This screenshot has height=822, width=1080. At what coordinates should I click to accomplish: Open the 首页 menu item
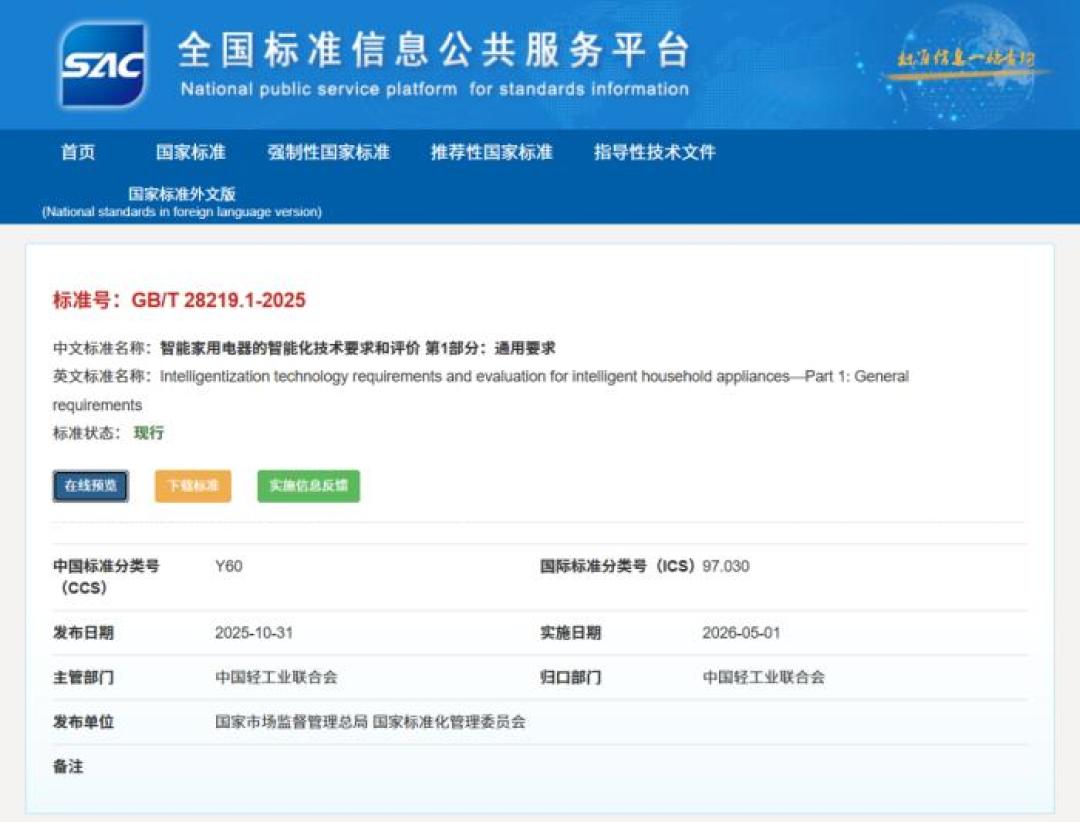(78, 152)
